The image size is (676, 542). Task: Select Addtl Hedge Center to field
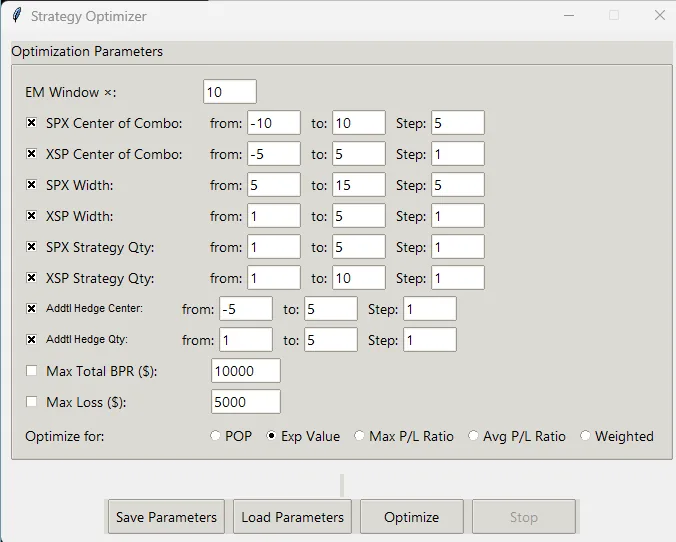tap(331, 309)
